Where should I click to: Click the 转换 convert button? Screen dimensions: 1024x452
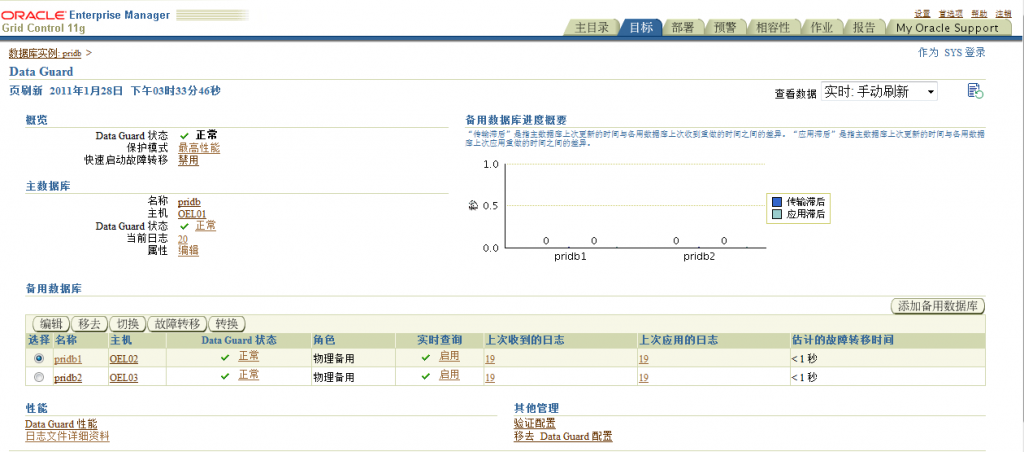pyautogui.click(x=227, y=323)
